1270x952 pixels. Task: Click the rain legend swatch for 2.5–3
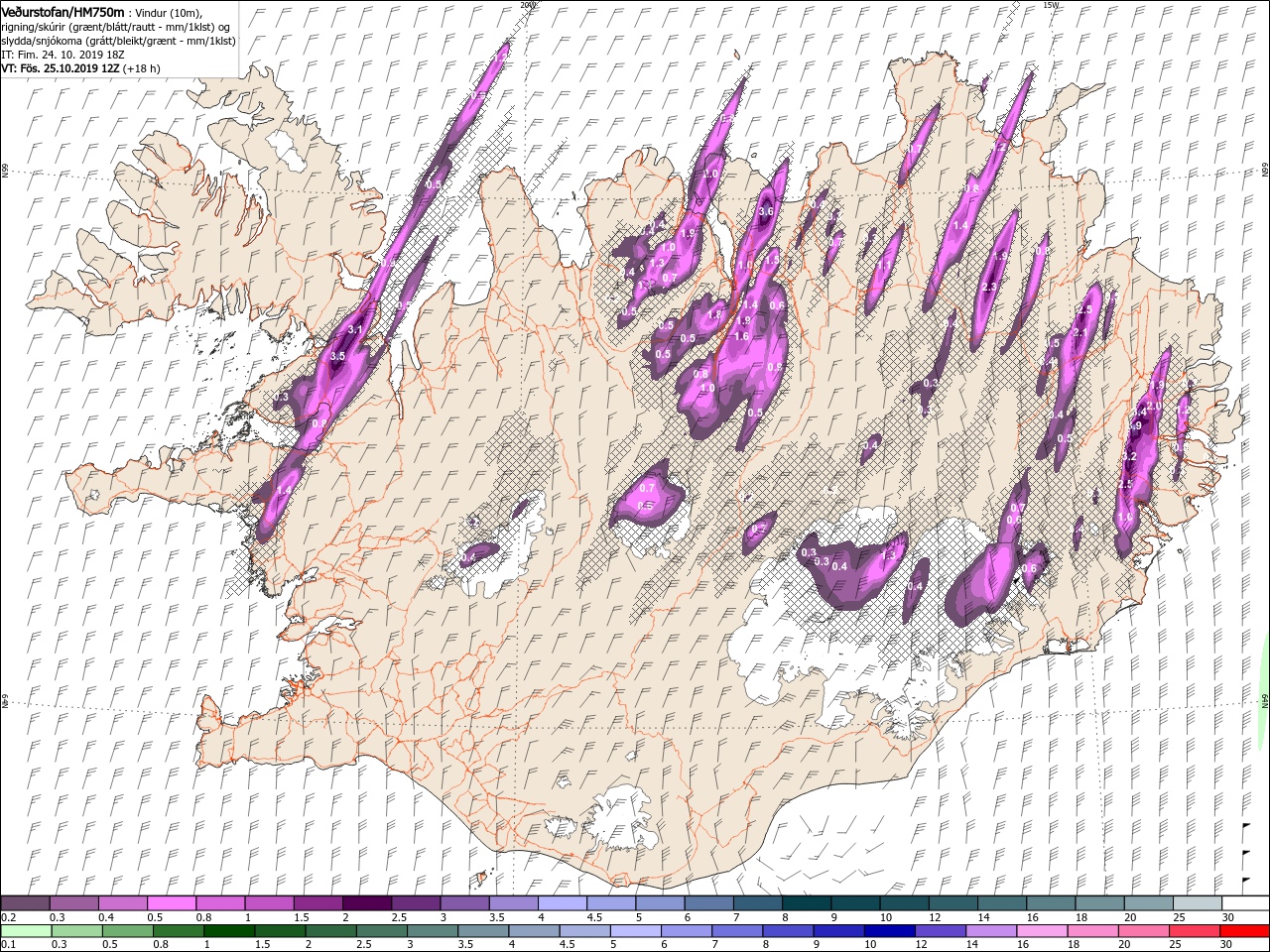click(381, 931)
